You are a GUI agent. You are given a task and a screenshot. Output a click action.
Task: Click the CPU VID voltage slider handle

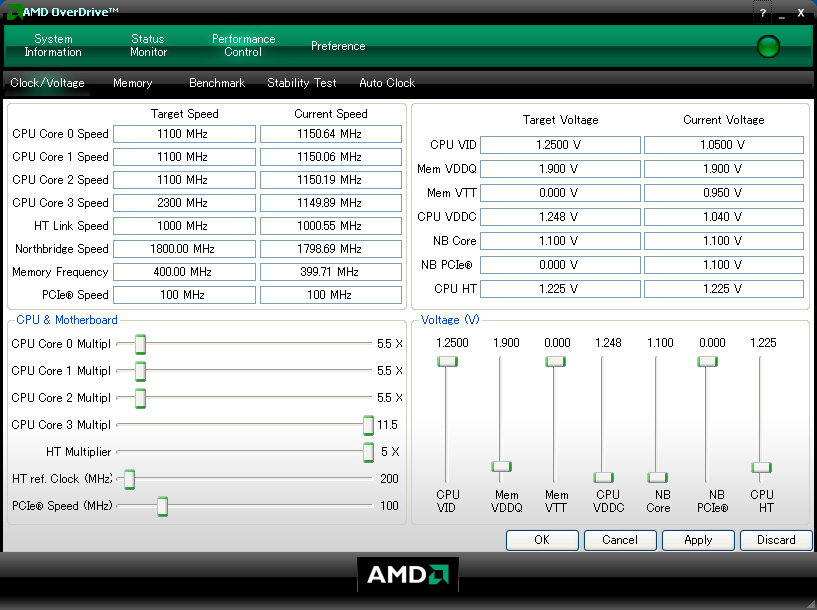(x=447, y=362)
